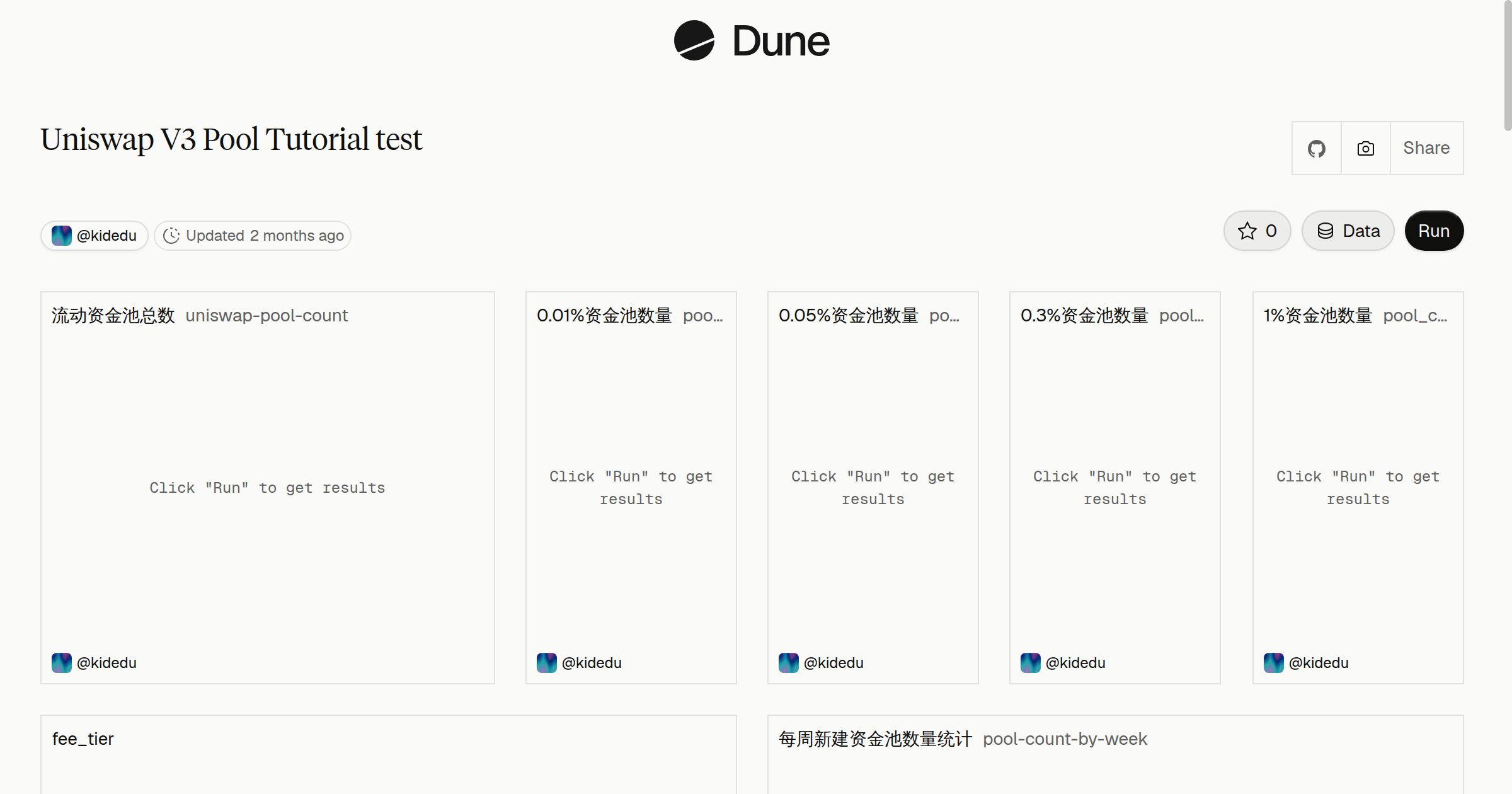Click the clock icon beside Updated
This screenshot has height=794, width=1512.
171,236
